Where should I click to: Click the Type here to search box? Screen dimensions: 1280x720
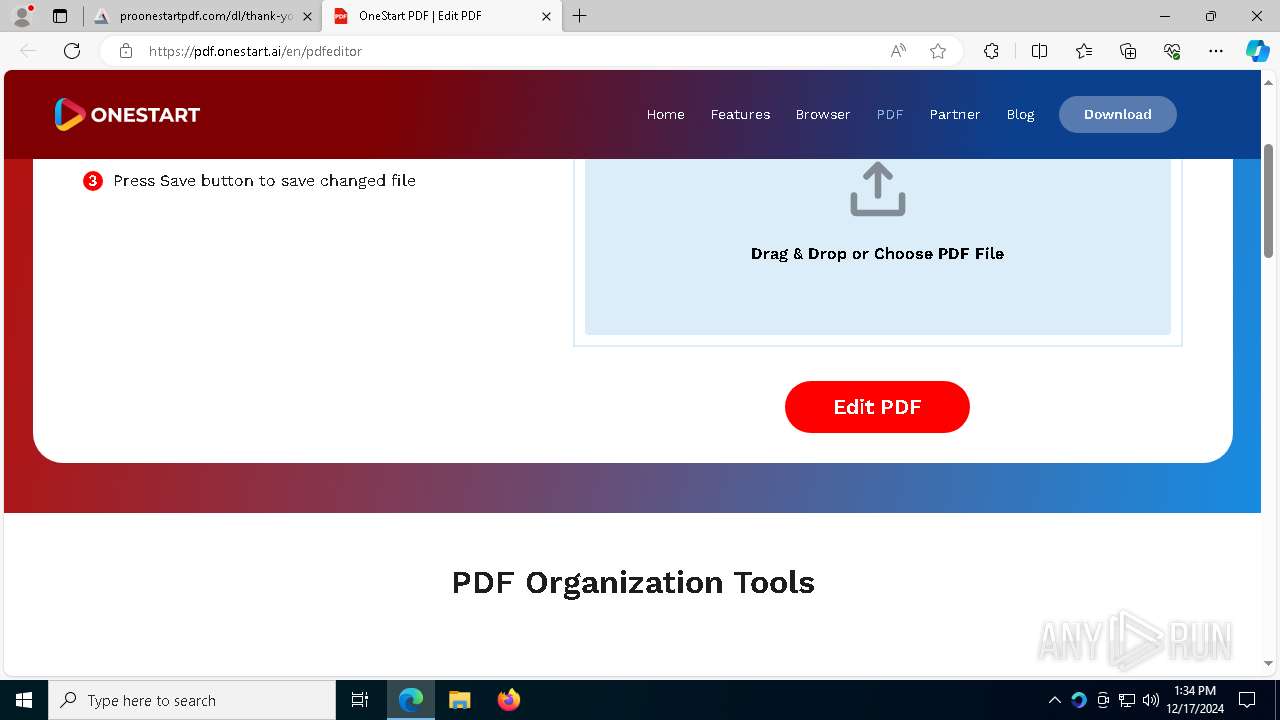coord(192,700)
